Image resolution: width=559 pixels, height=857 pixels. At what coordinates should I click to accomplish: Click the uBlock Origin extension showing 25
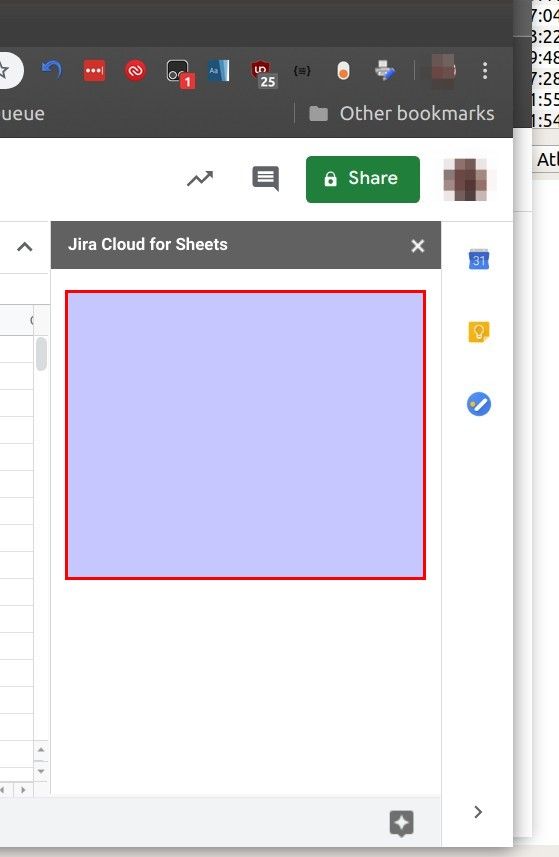click(263, 73)
